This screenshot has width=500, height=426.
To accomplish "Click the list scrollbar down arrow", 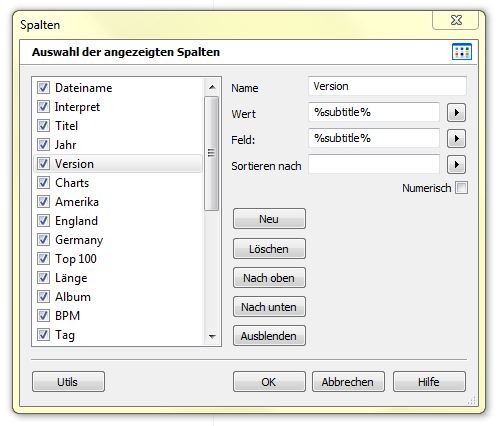I will [212, 336].
